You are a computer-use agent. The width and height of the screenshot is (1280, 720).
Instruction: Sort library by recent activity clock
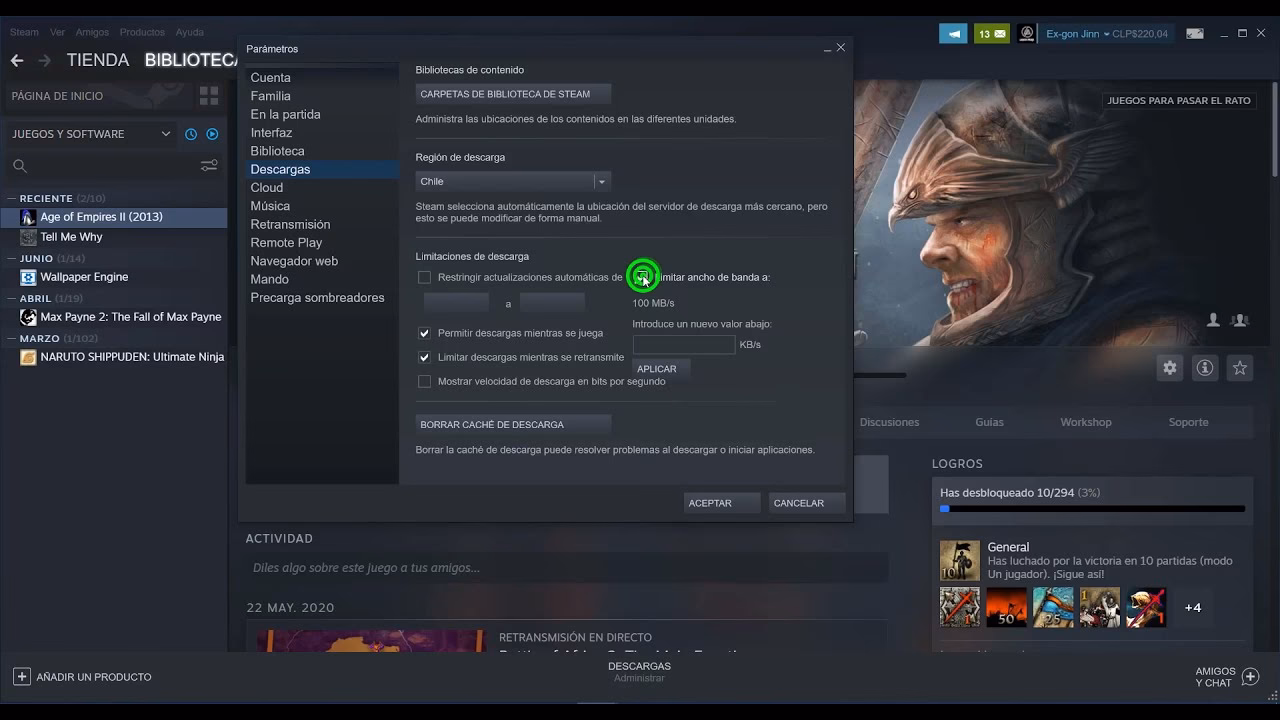(x=191, y=134)
